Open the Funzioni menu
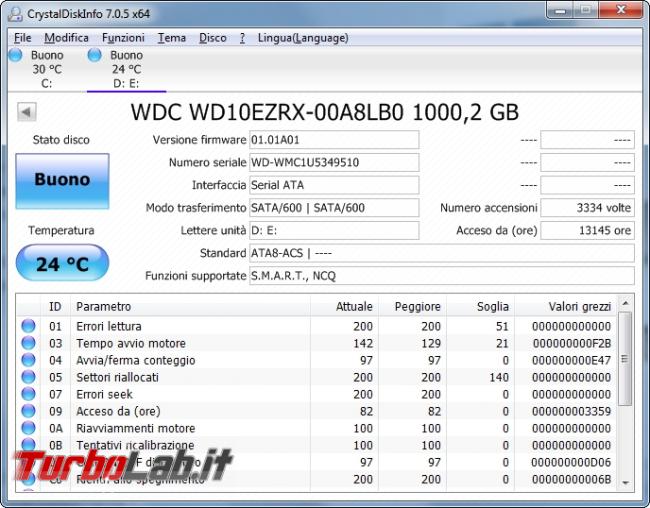 pyautogui.click(x=123, y=38)
